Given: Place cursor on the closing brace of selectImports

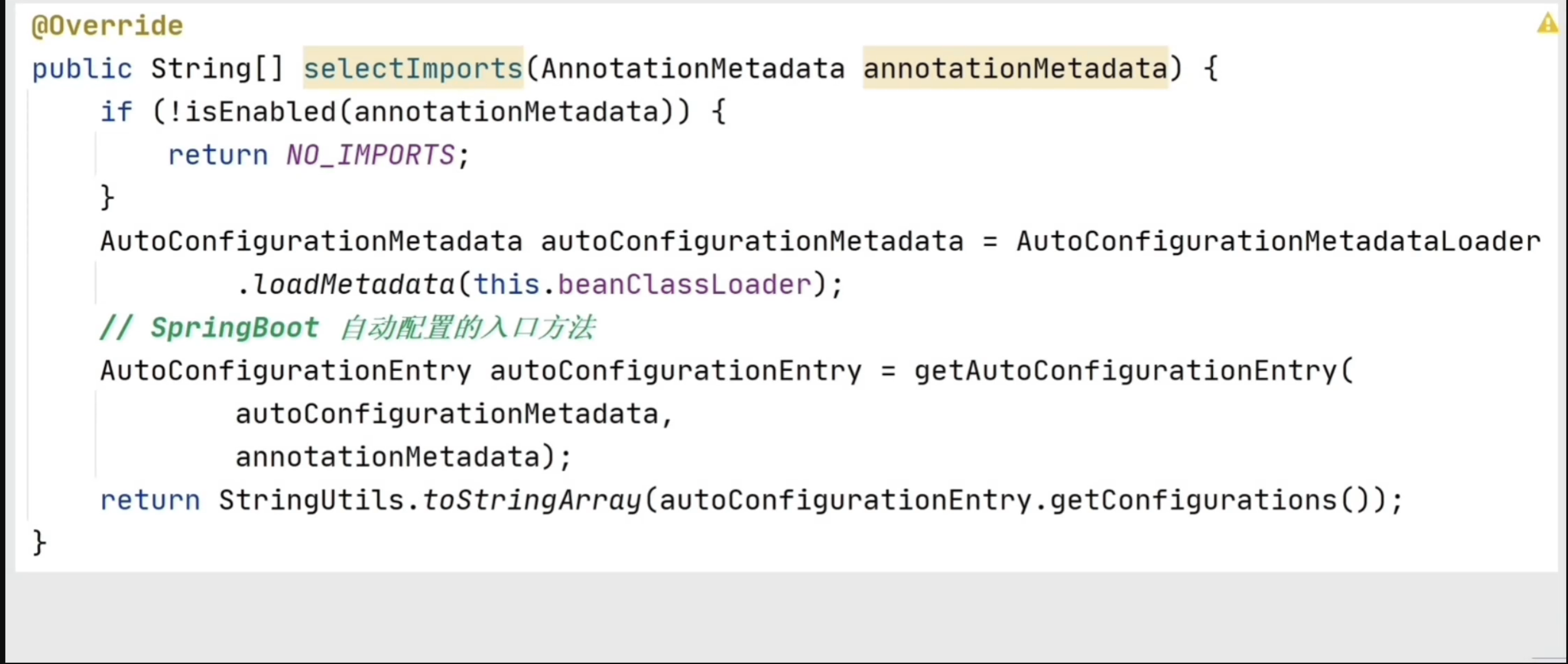Looking at the screenshot, I should tap(38, 542).
